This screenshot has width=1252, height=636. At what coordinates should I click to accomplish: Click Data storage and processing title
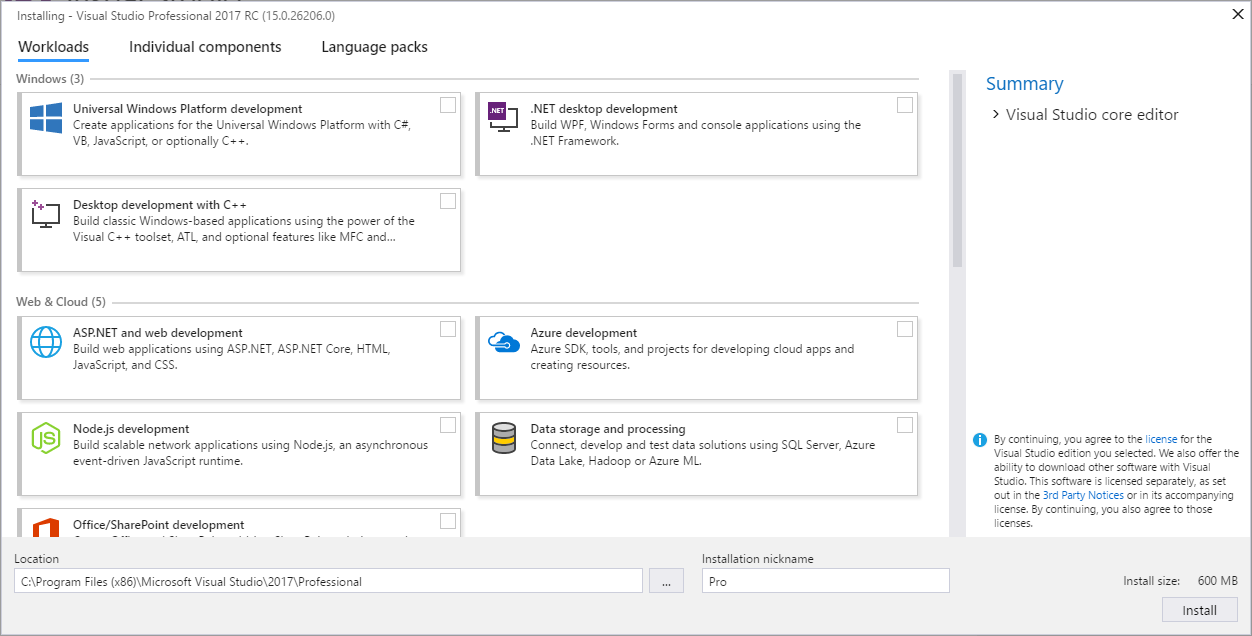coord(608,429)
